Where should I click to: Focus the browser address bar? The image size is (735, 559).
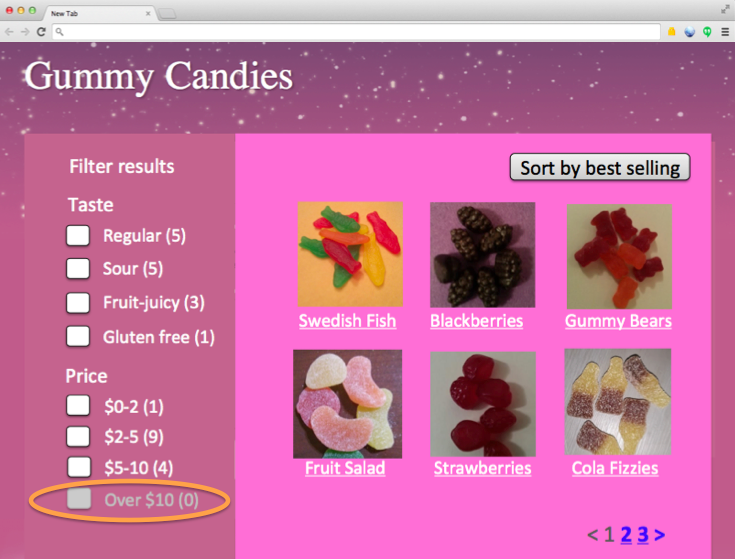point(356,32)
